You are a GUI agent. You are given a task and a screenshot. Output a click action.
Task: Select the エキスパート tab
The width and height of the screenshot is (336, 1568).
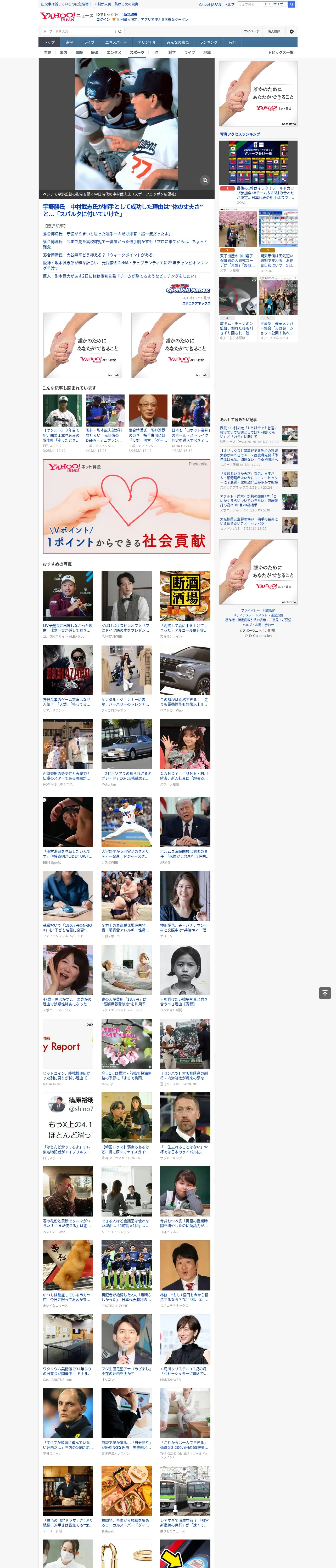116,43
